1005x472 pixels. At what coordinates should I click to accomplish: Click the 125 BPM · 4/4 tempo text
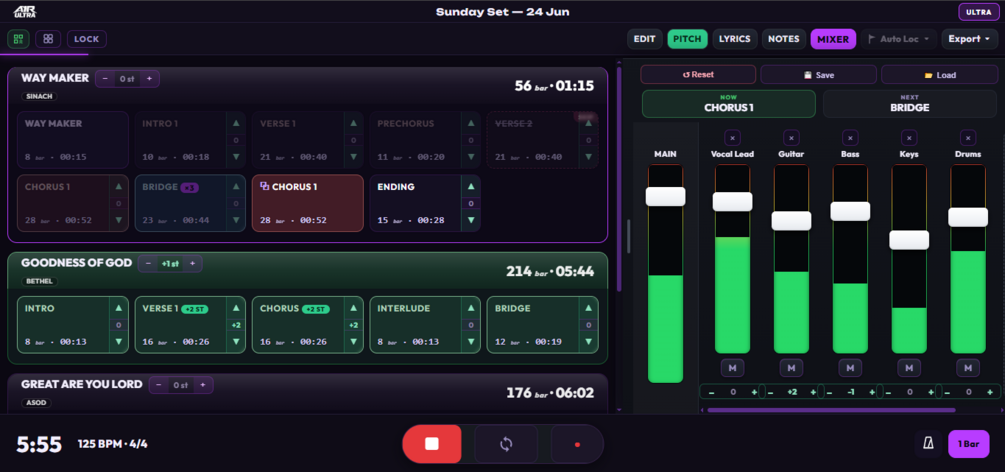pos(113,444)
